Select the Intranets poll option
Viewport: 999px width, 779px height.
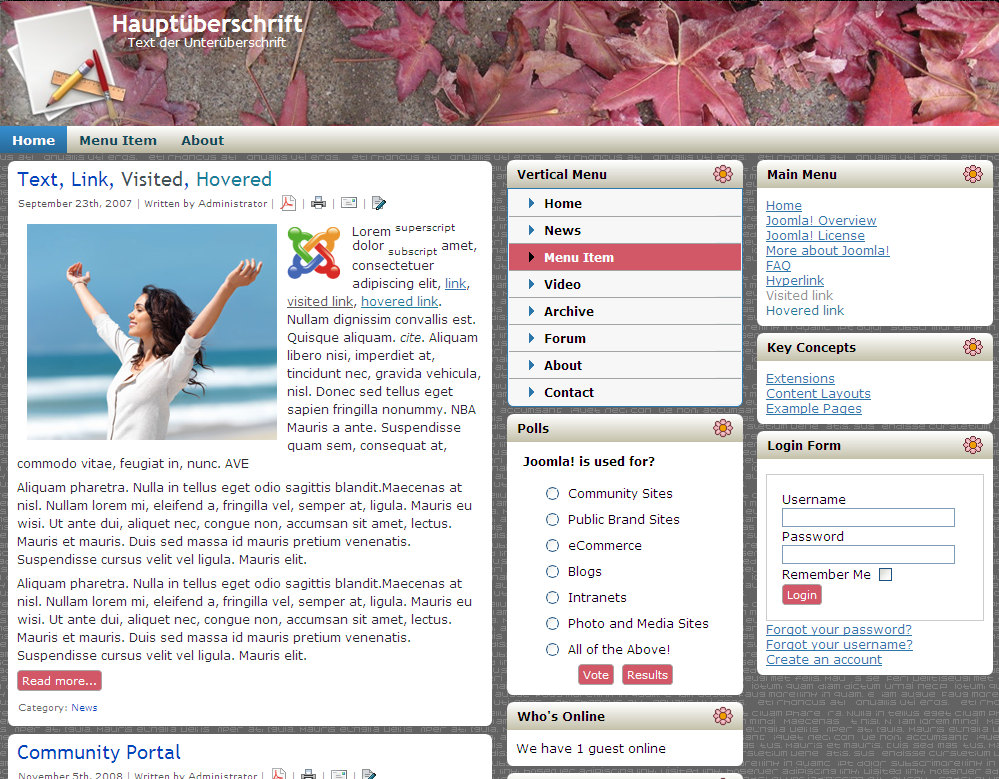[x=552, y=597]
